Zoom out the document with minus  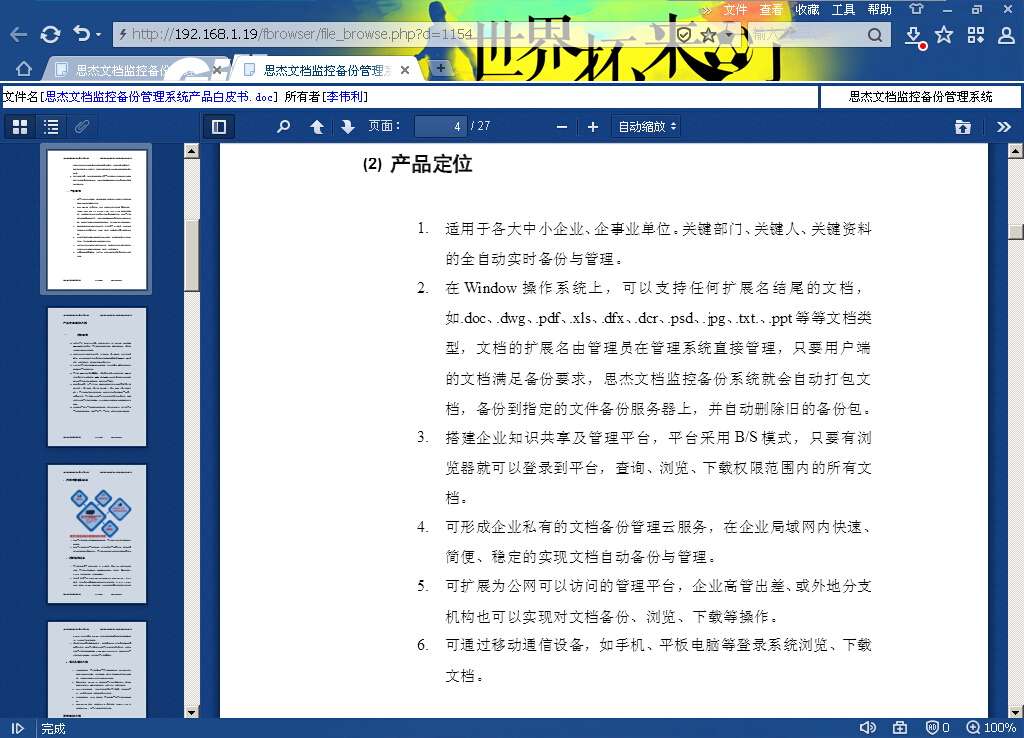click(x=562, y=127)
